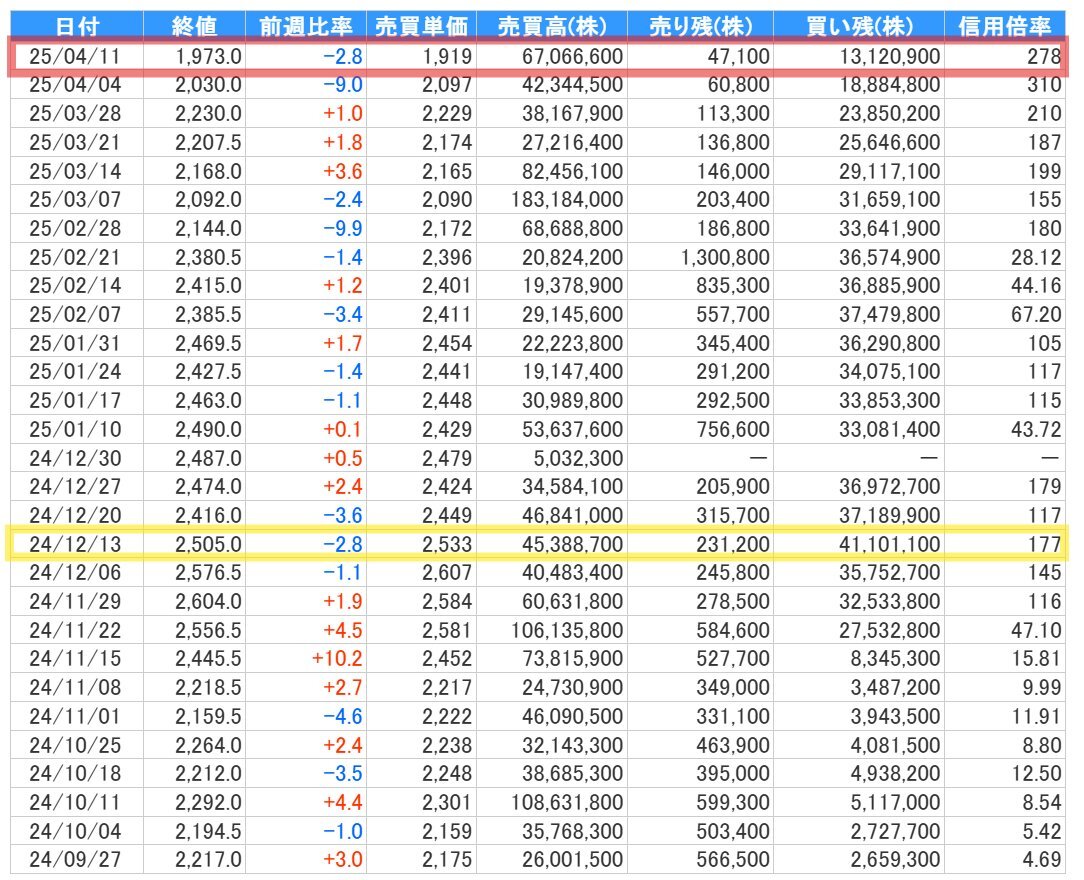
Task: Click weekly change +10.2
Action: click(337, 659)
